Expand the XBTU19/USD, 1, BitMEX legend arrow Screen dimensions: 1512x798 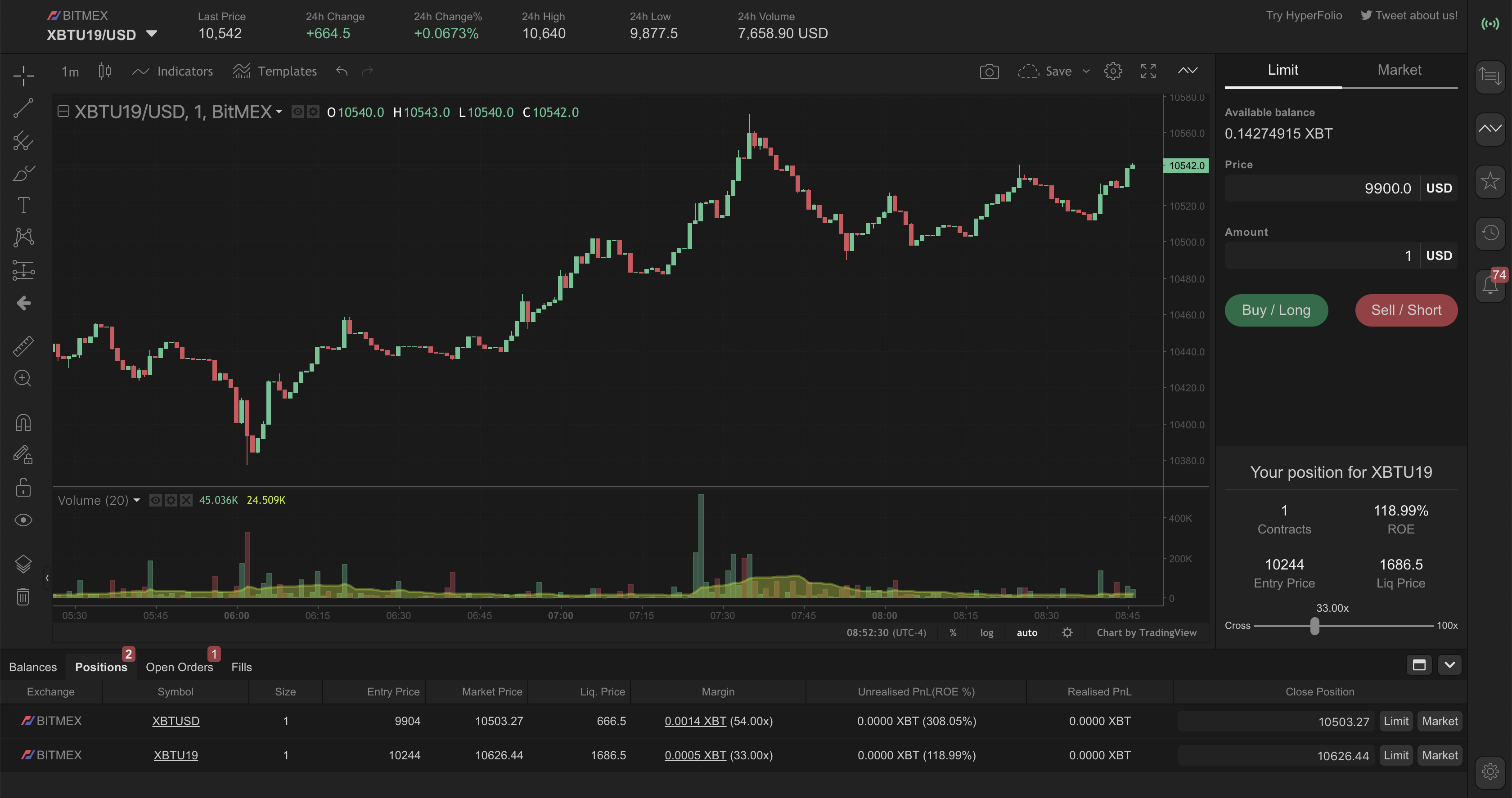tap(279, 112)
